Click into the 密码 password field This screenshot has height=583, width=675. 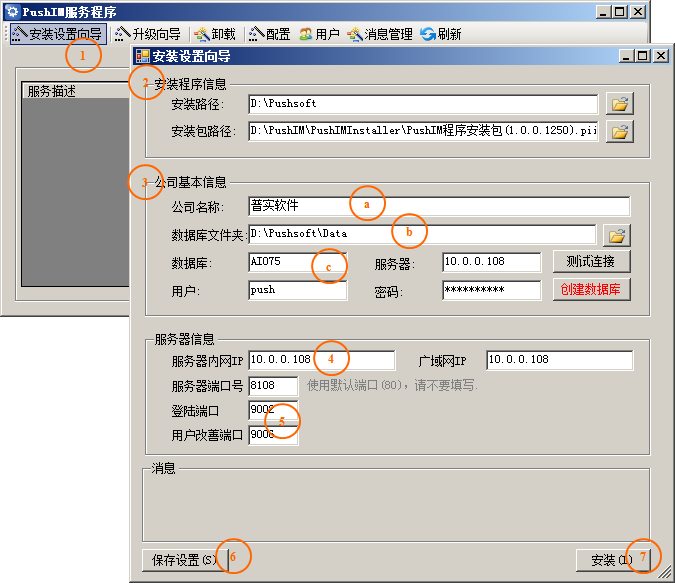click(x=491, y=291)
